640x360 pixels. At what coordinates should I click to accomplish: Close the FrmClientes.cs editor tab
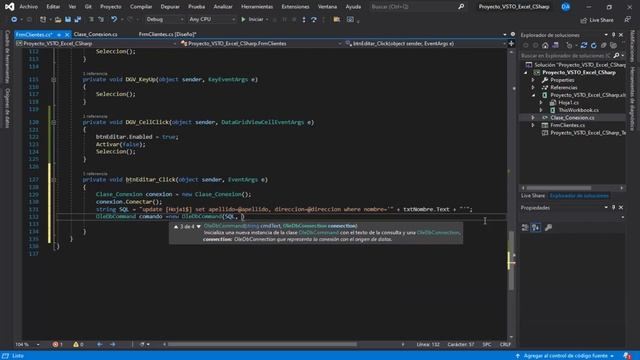(x=67, y=35)
